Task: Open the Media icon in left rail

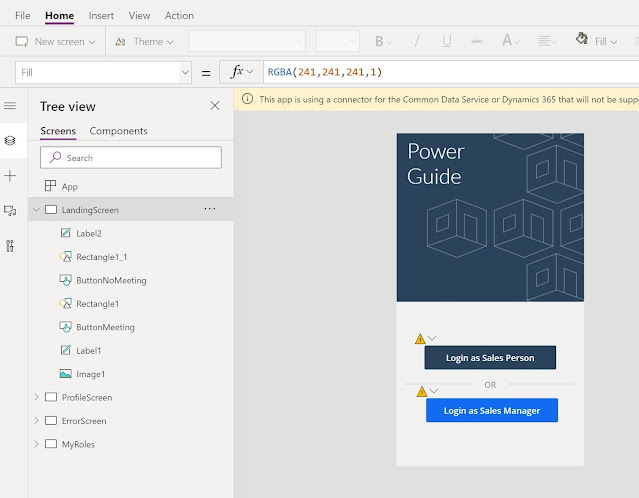Action: [10, 211]
